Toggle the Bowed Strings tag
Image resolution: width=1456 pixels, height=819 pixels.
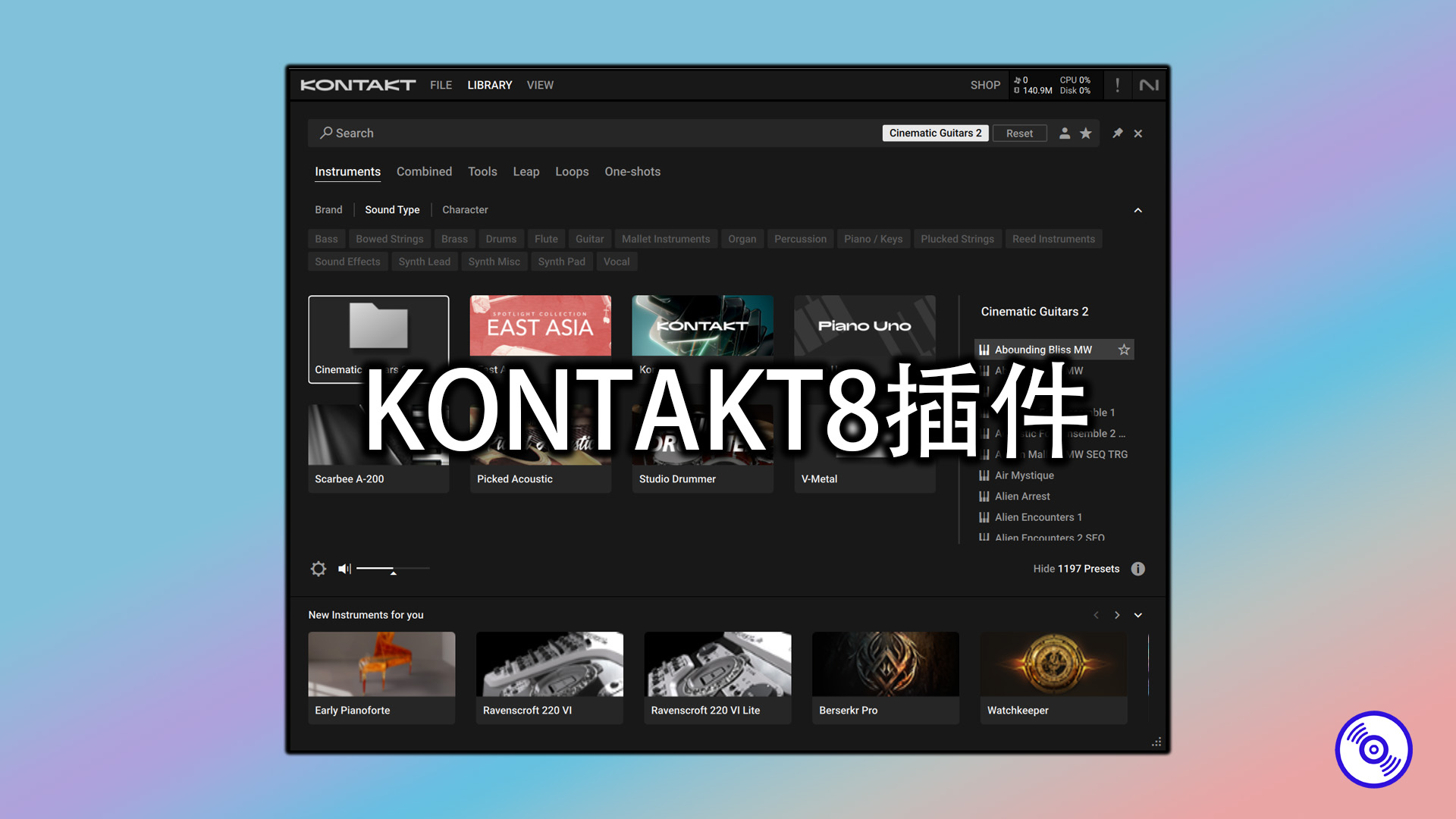pos(390,239)
